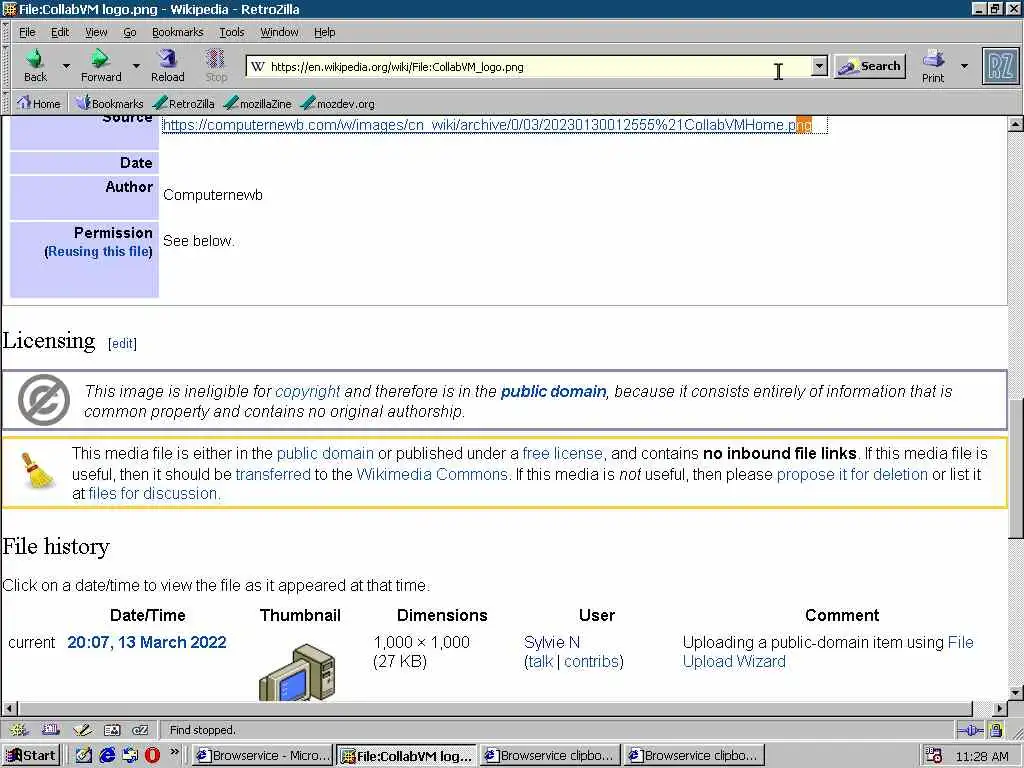Click the sync icon next to Opera in quick launch
Viewport: 1024px width, 768px height.
click(130, 755)
